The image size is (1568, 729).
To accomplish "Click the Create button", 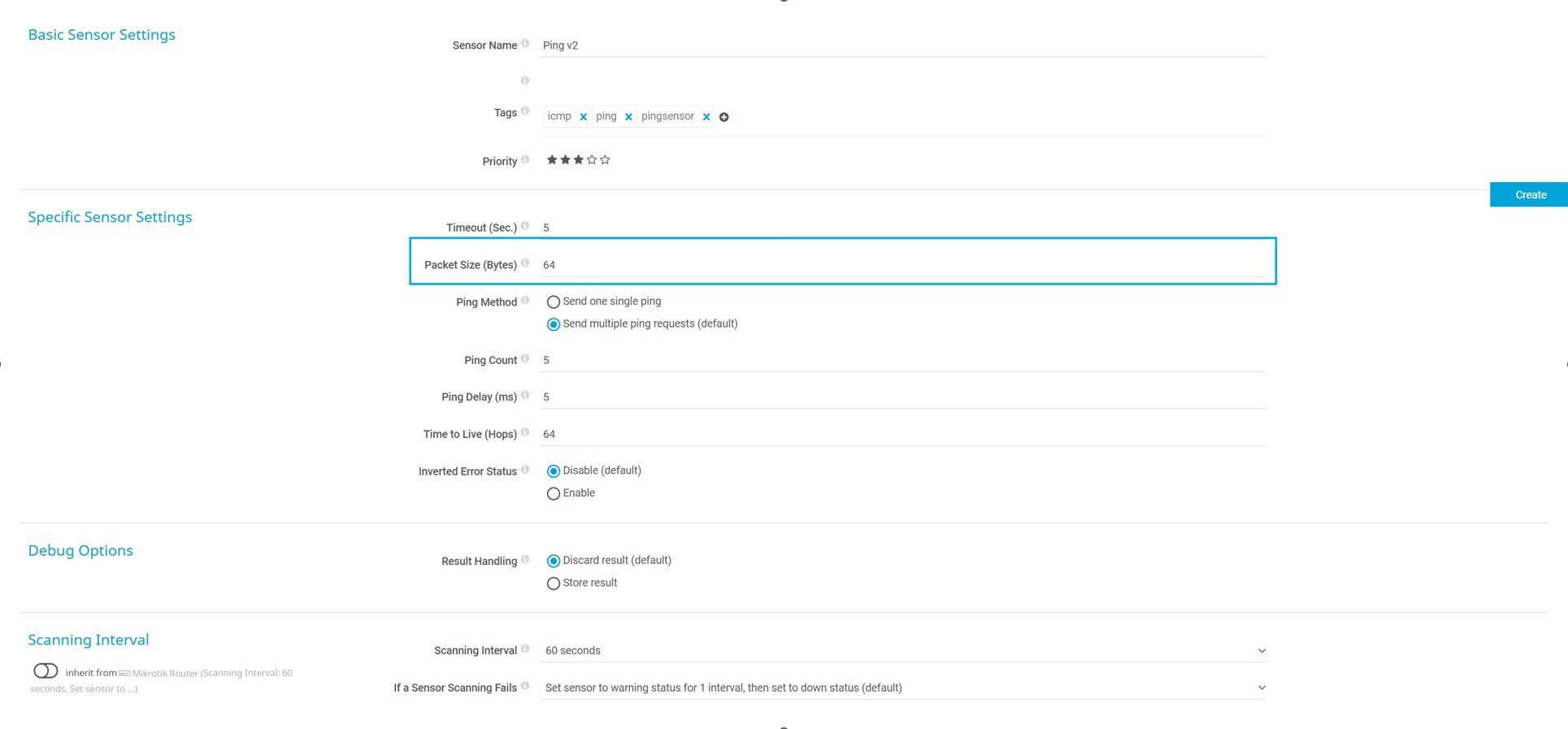I will coord(1530,195).
